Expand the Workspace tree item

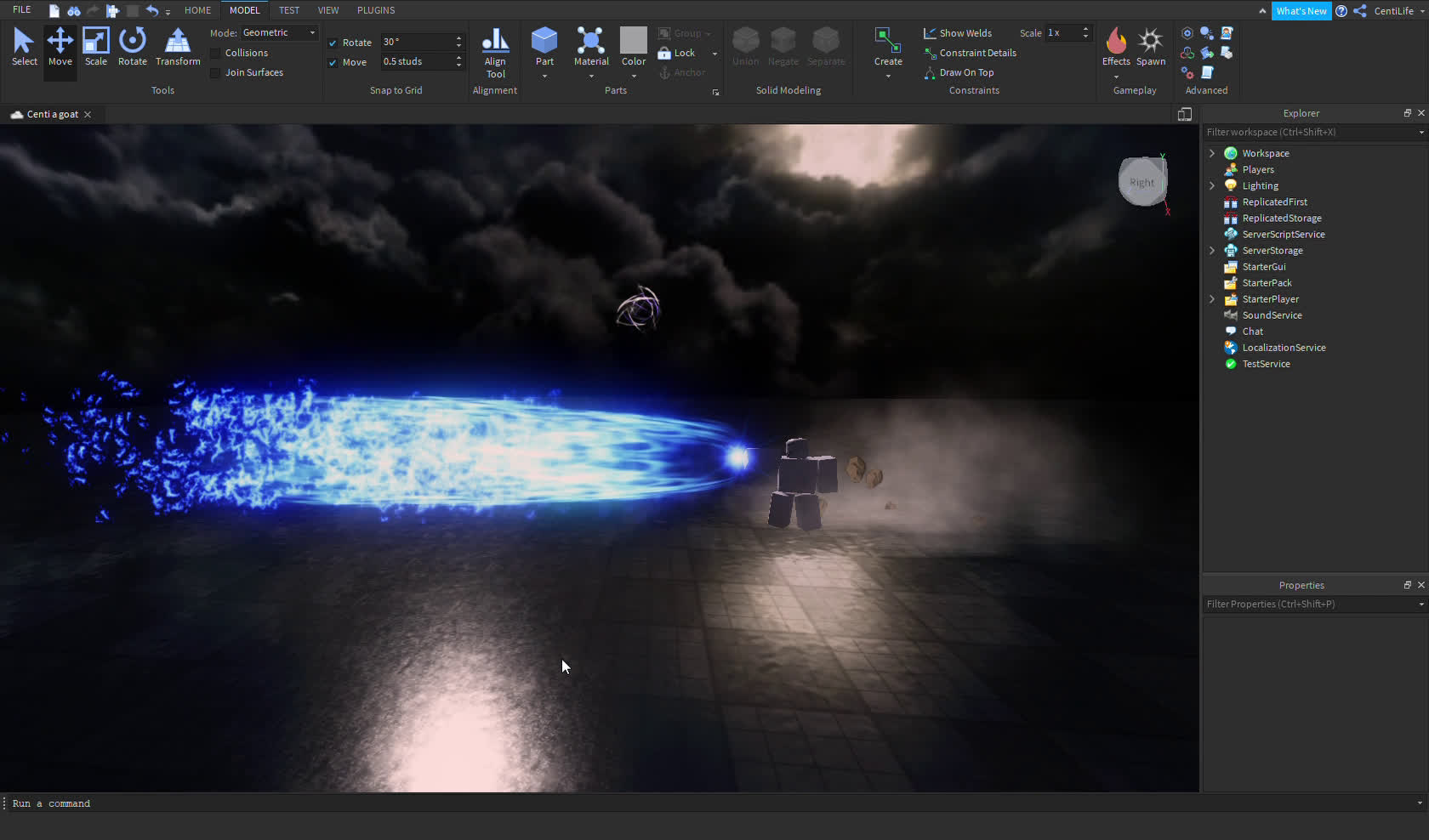click(x=1211, y=153)
